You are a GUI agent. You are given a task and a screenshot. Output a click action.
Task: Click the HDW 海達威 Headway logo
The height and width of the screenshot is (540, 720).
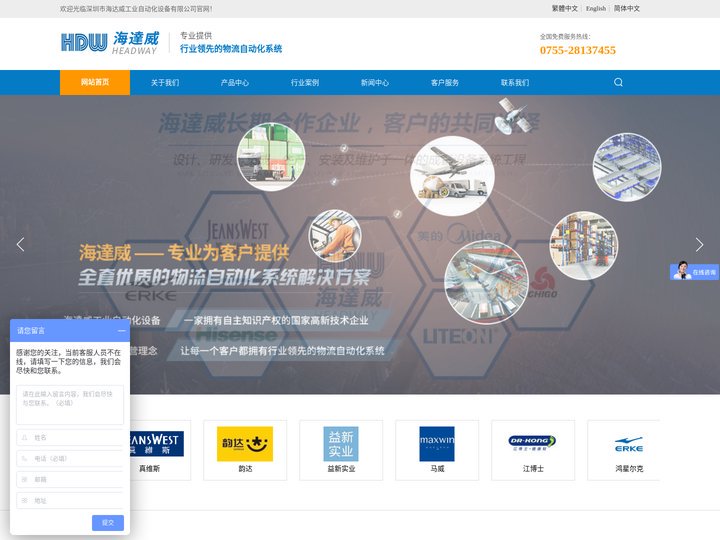point(110,43)
